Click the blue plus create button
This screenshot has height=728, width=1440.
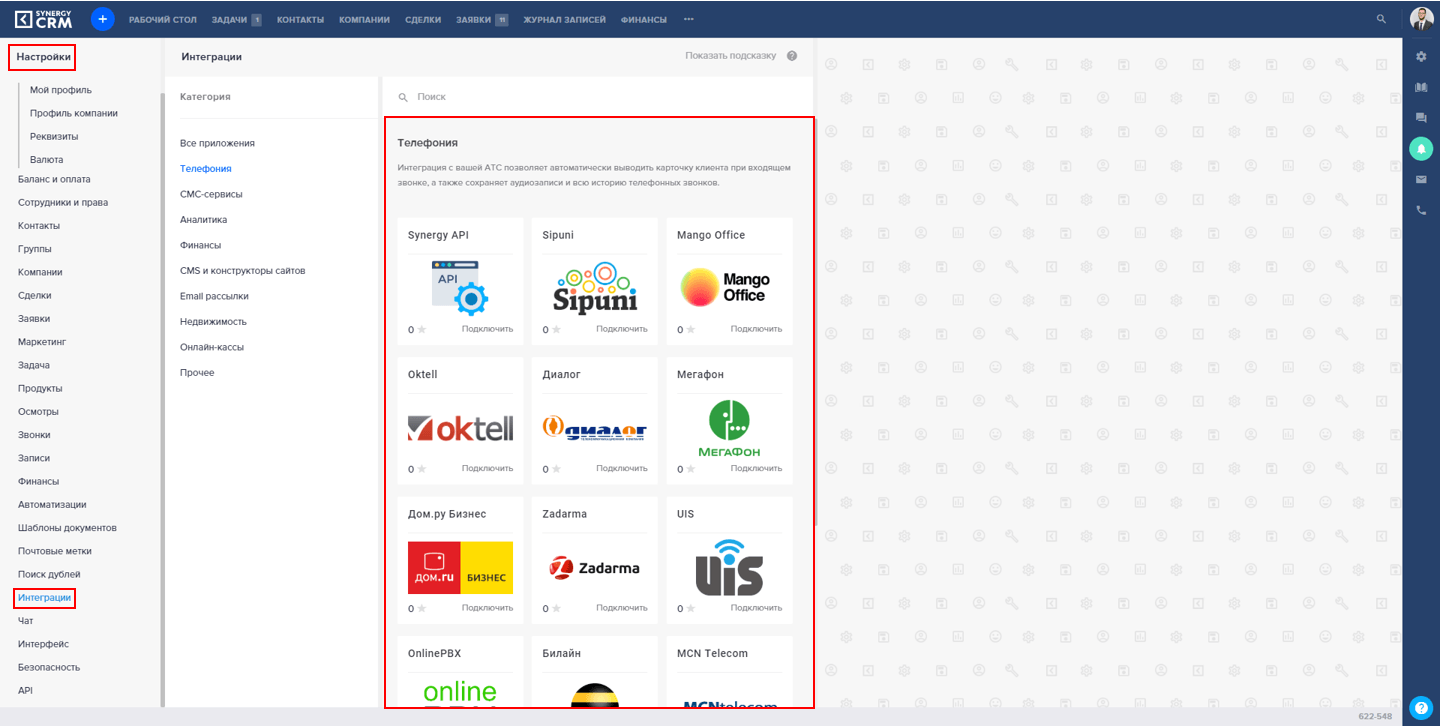pyautogui.click(x=102, y=19)
